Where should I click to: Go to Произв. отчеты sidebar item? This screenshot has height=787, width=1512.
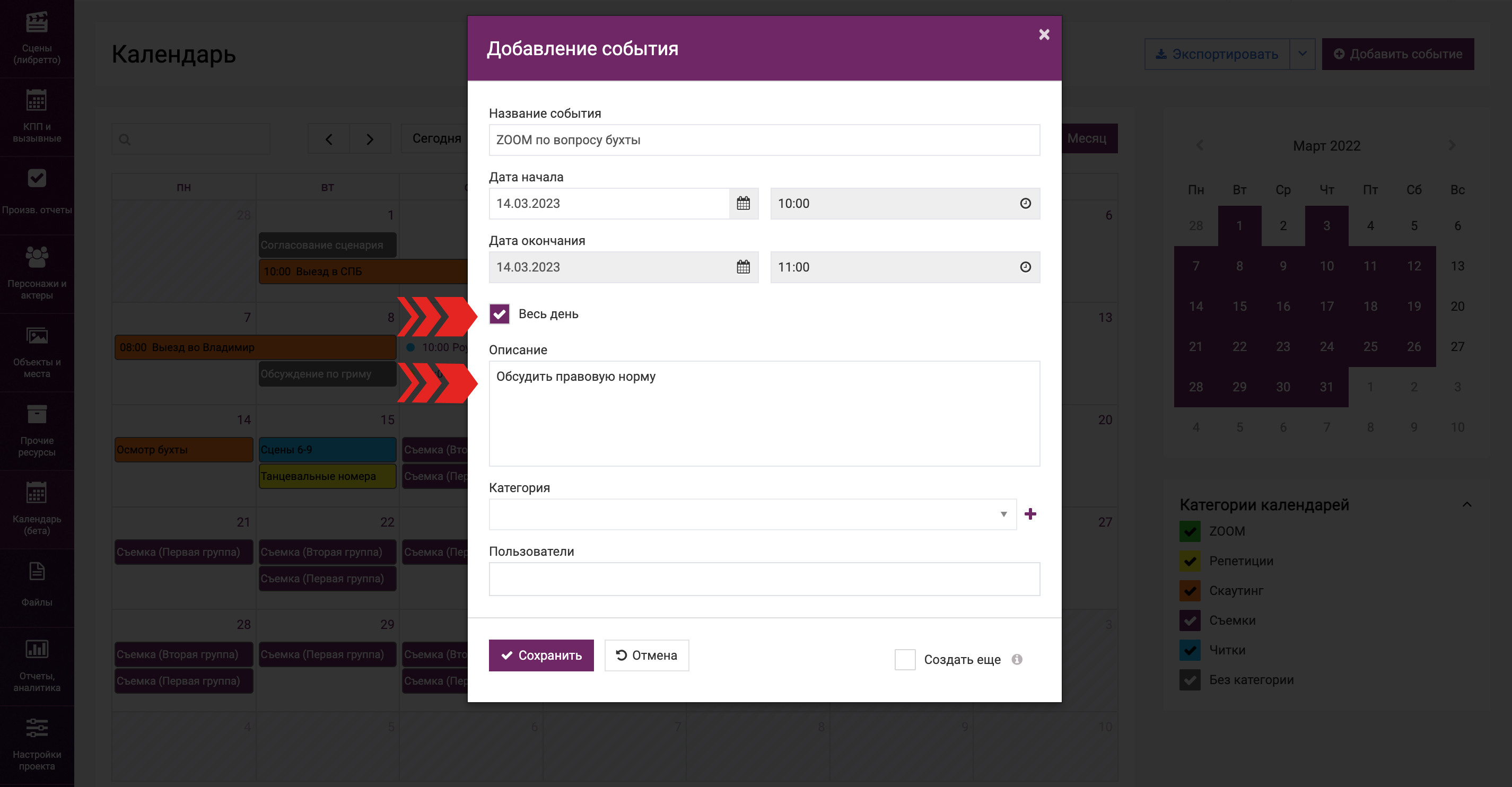pyautogui.click(x=37, y=195)
